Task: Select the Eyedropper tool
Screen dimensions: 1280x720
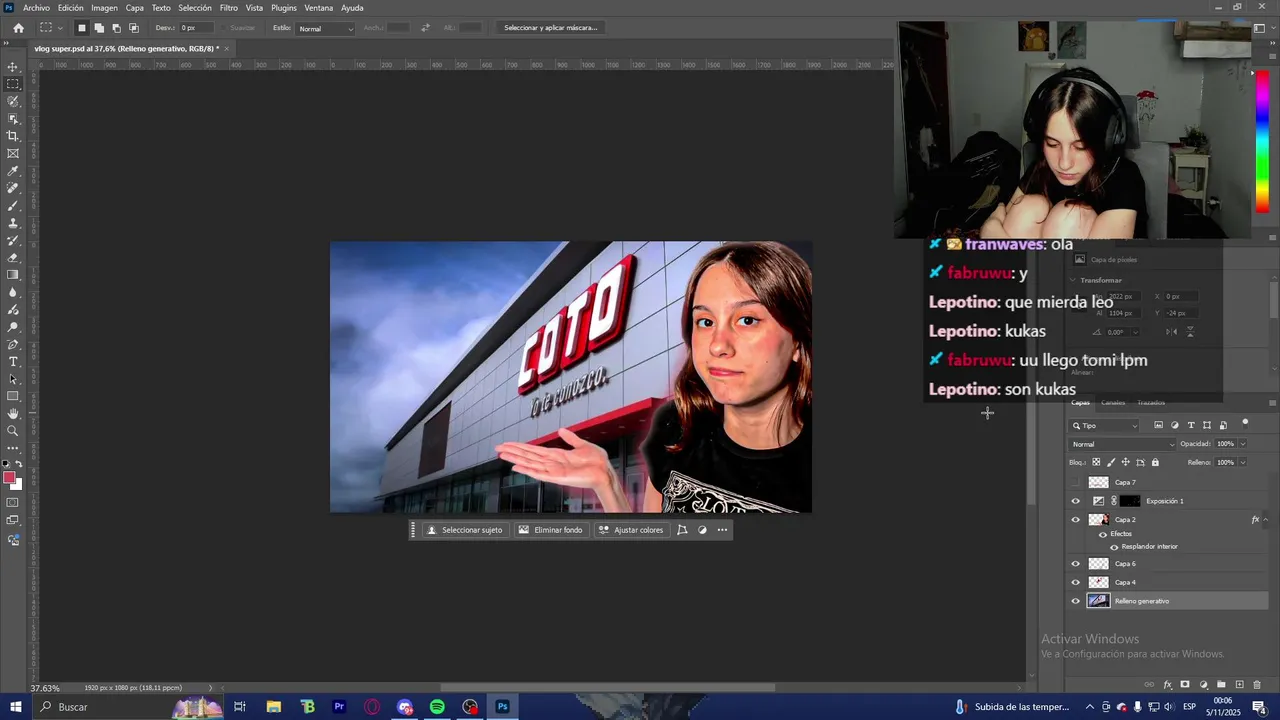Action: pyautogui.click(x=13, y=171)
